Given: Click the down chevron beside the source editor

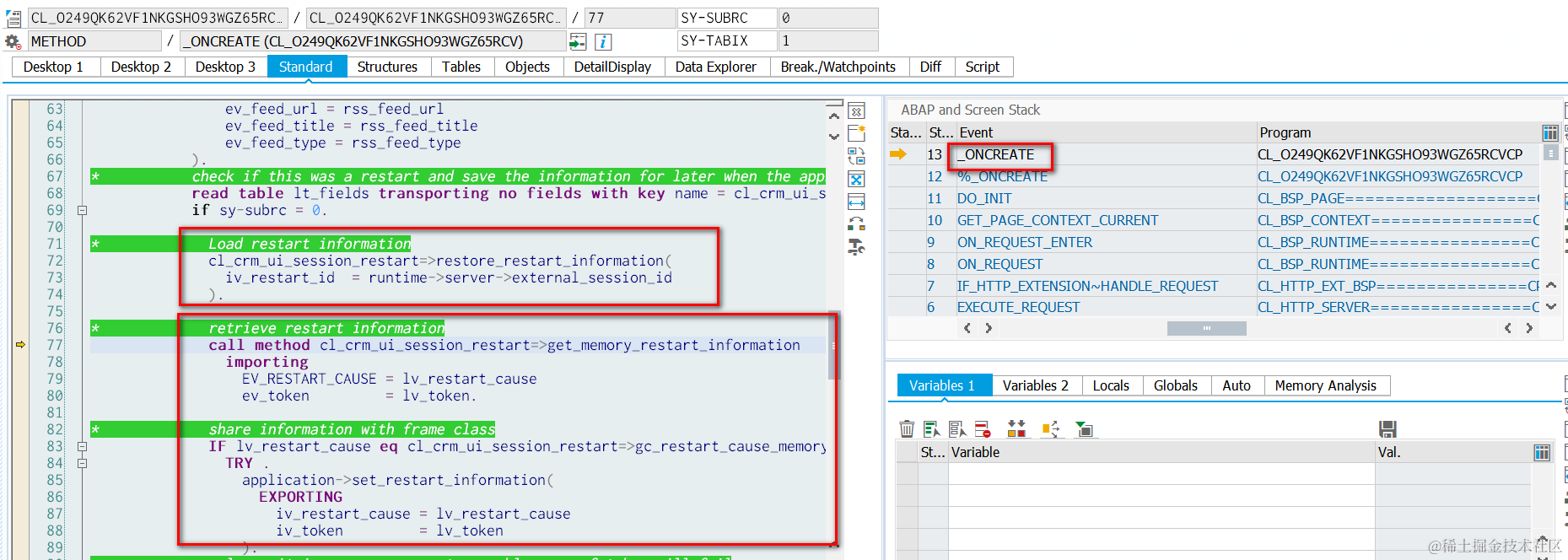Looking at the screenshot, I should (x=834, y=137).
